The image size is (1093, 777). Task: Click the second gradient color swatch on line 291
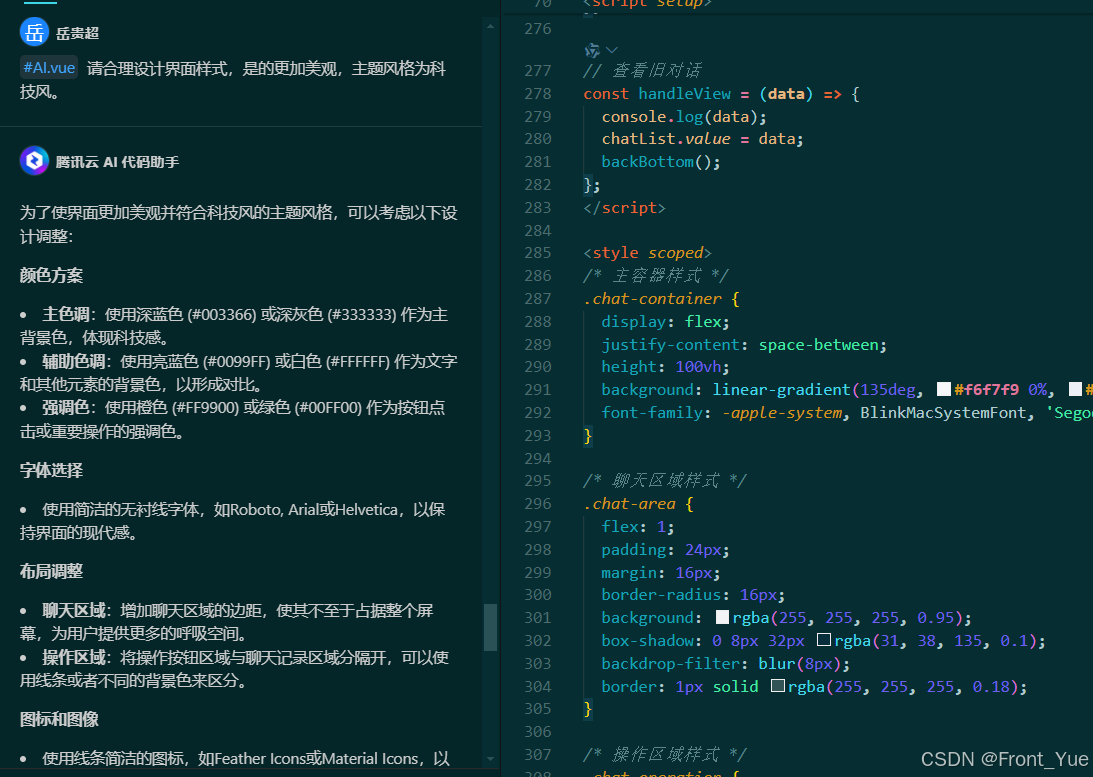(1076, 389)
